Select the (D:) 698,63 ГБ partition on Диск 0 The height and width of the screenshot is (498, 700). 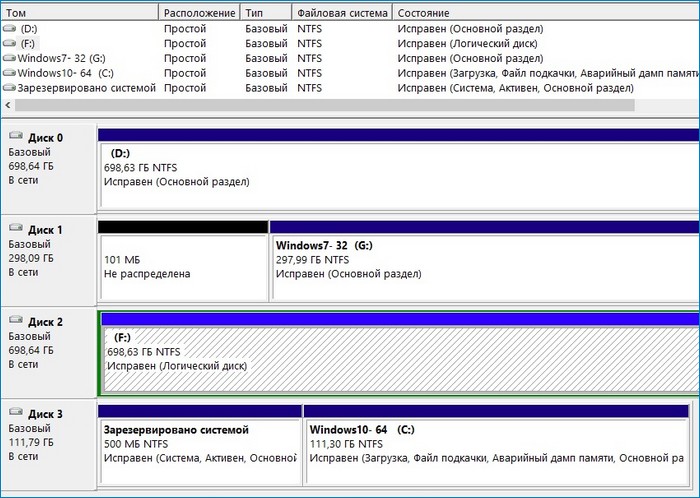400,173
